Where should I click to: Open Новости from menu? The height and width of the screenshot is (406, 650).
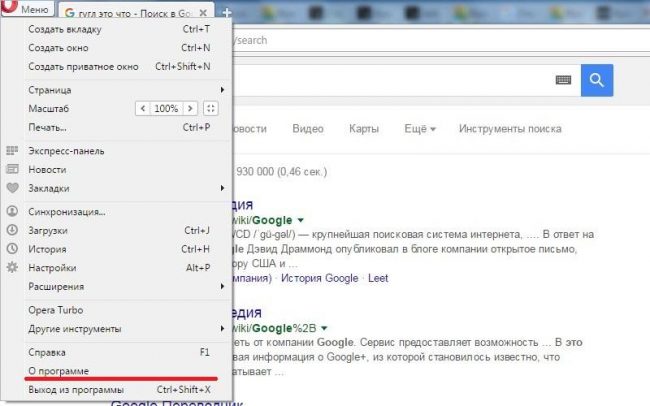(119, 170)
